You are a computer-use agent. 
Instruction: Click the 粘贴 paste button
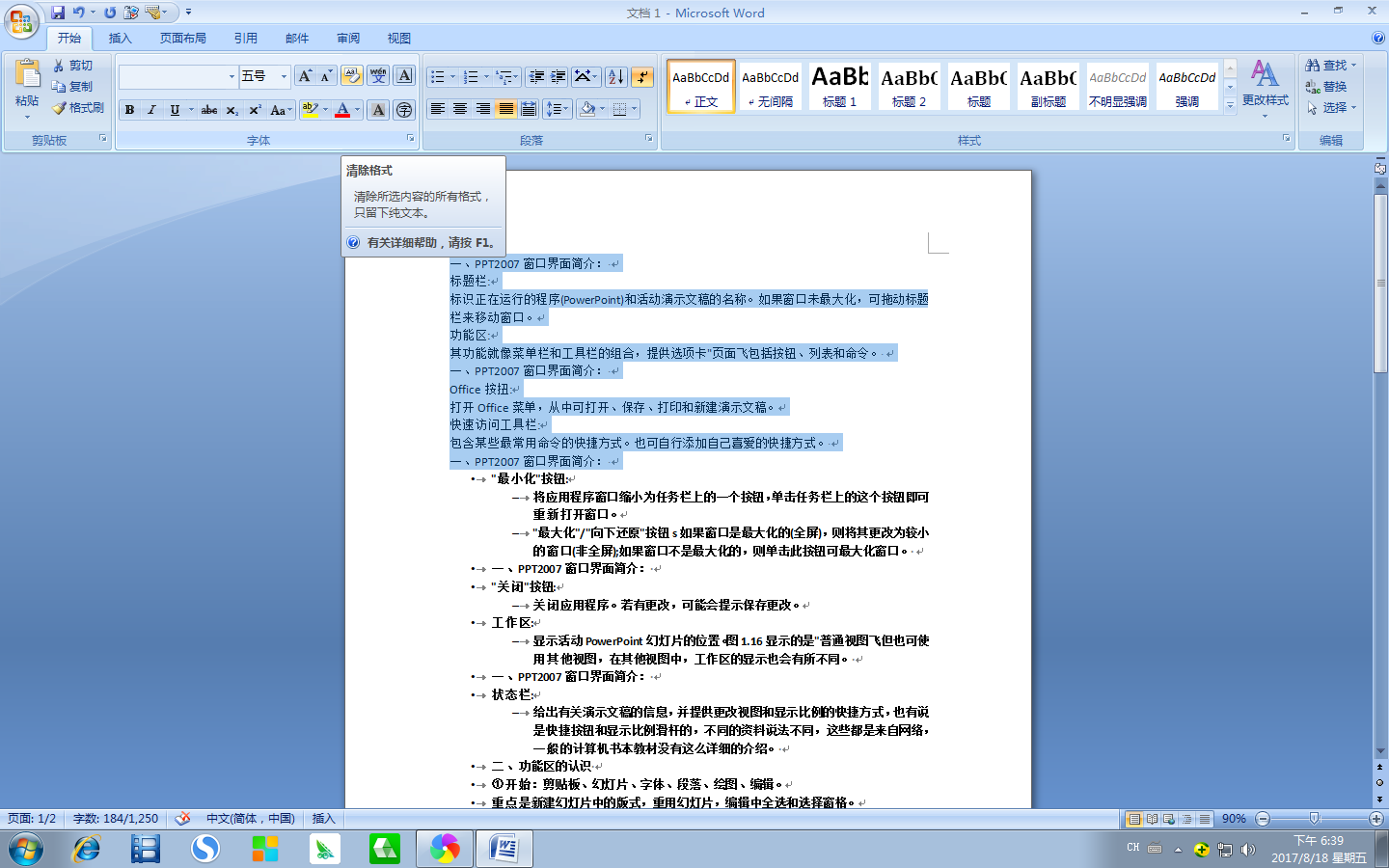coord(27,89)
